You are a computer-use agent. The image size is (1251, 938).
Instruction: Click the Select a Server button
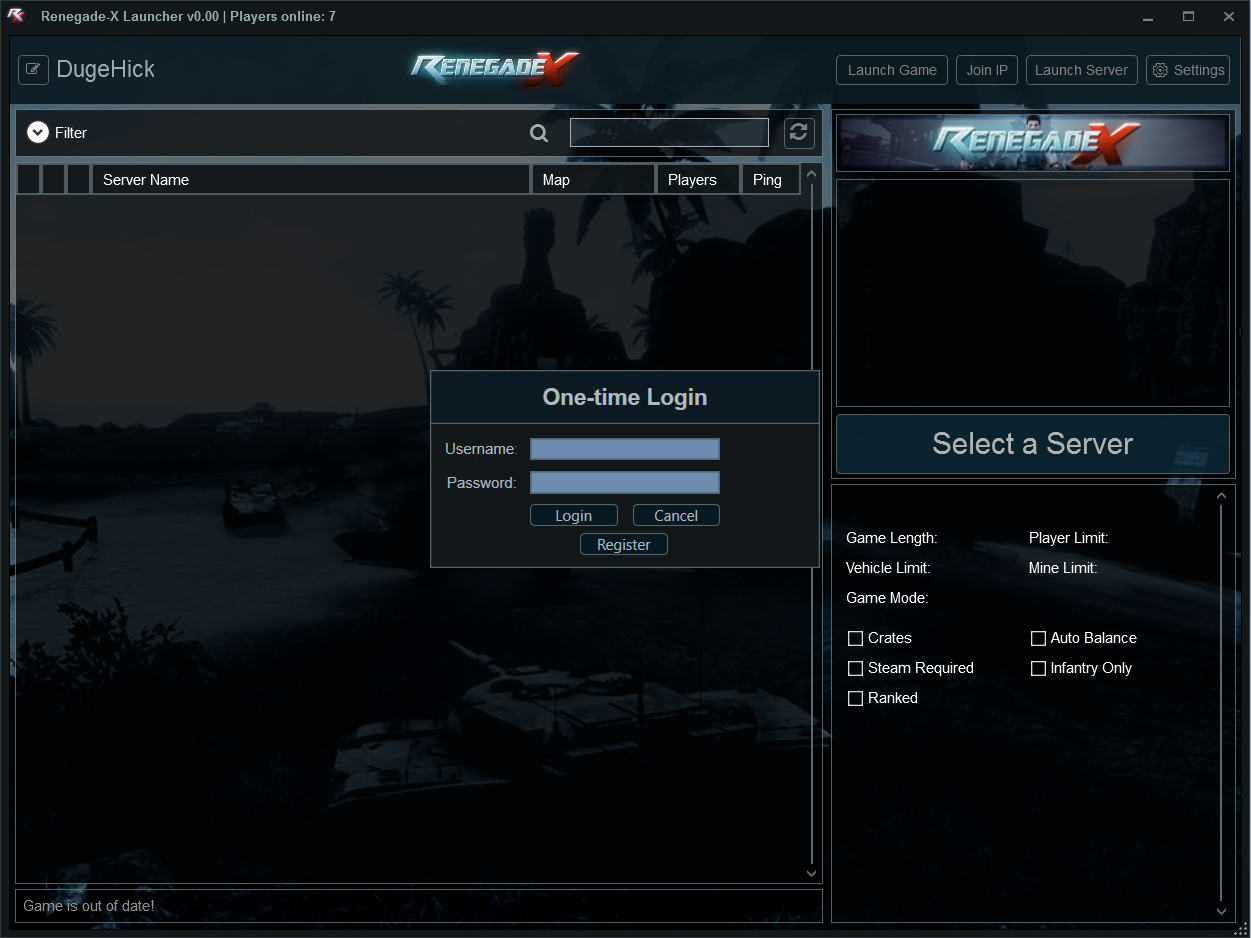click(1033, 444)
